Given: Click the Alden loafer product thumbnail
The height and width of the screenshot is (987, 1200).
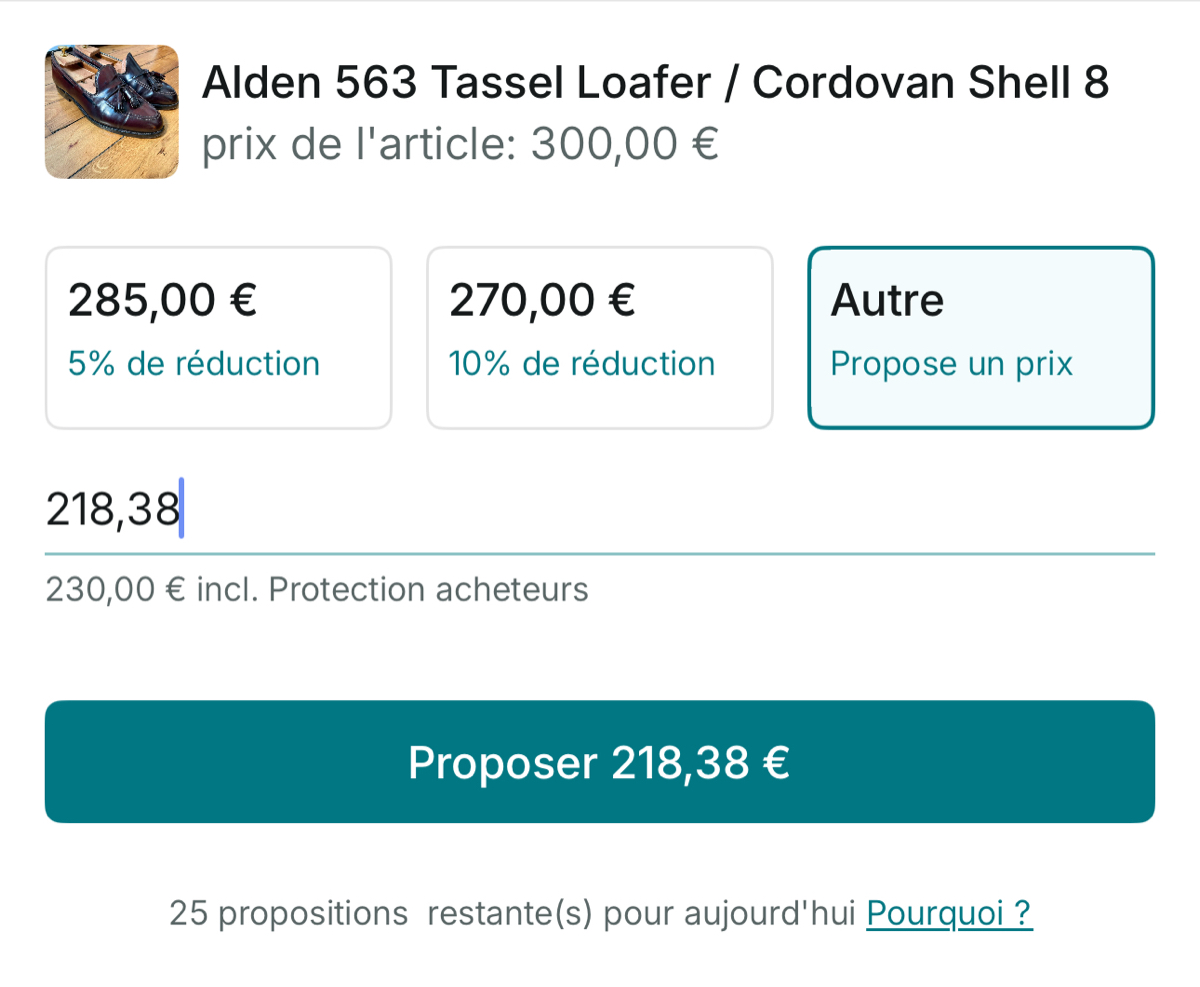Looking at the screenshot, I should [112, 112].
